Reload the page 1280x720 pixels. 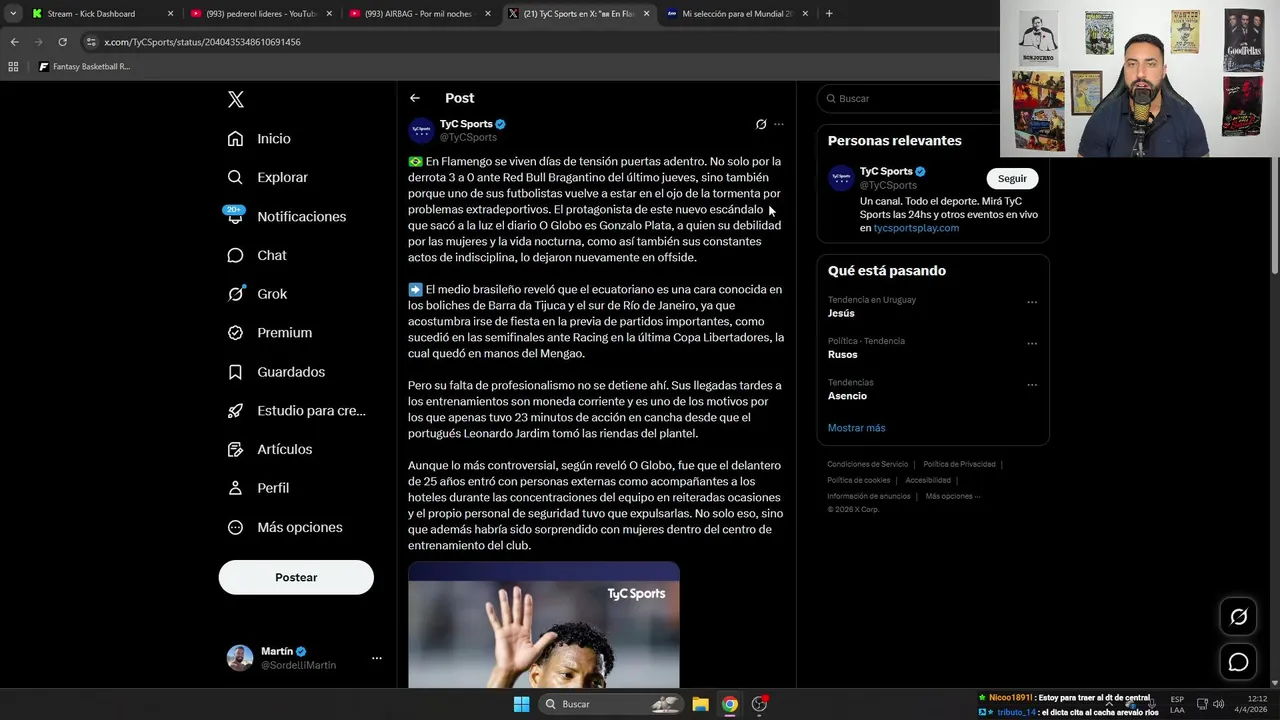tap(62, 42)
